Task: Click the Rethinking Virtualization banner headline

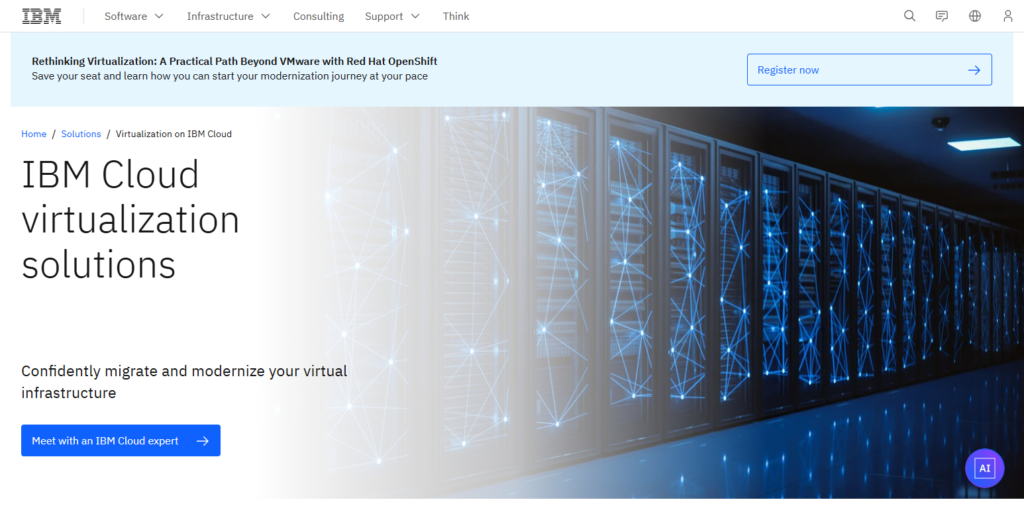Action: pyautogui.click(x=234, y=61)
